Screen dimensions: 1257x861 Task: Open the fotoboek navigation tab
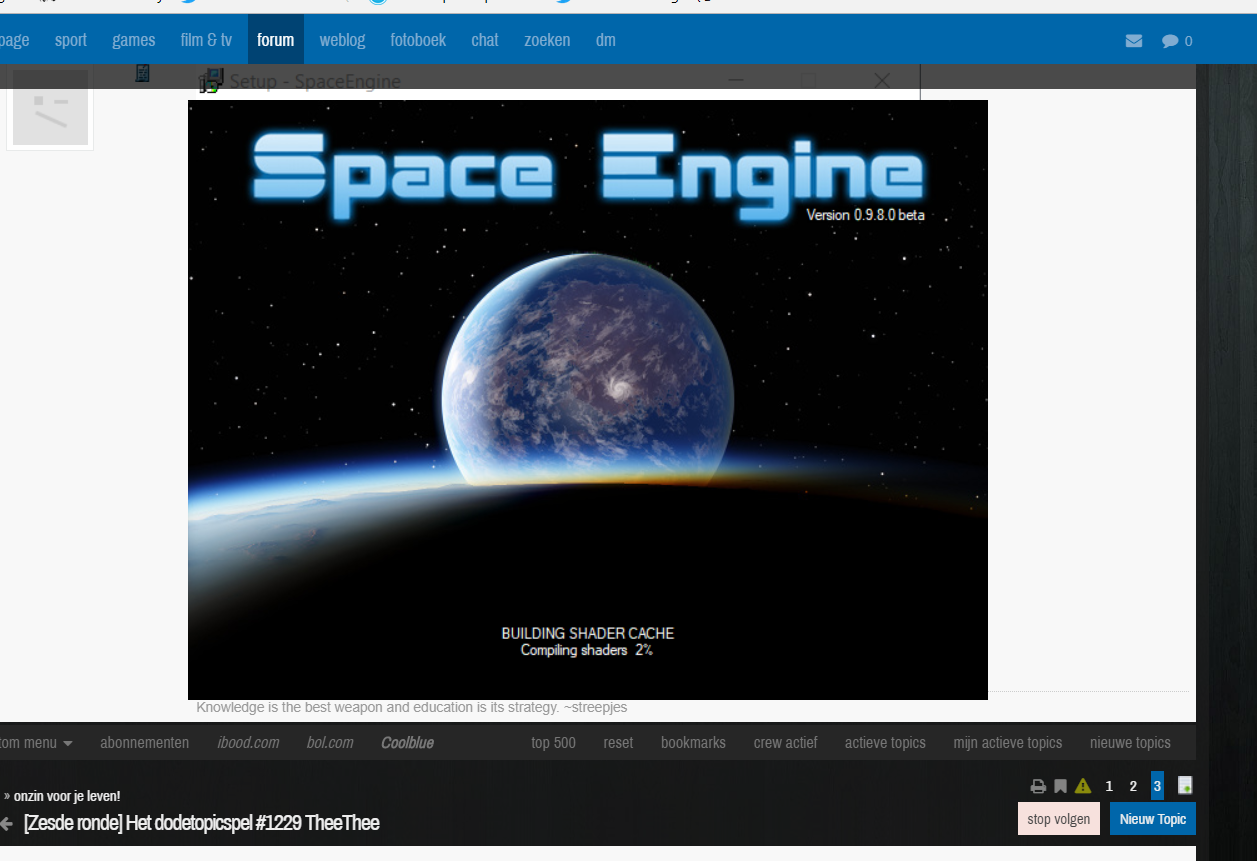[x=418, y=40]
